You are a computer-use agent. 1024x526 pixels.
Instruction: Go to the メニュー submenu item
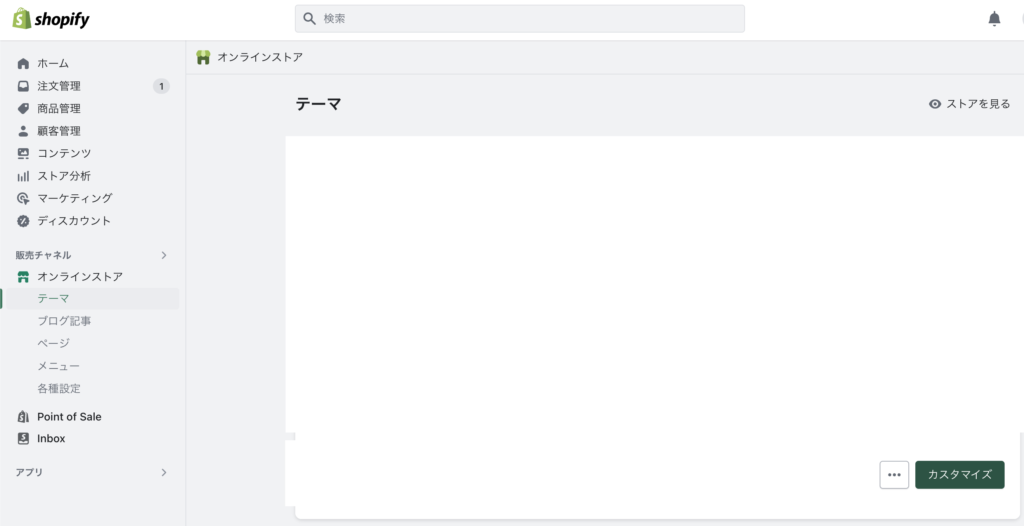59,366
